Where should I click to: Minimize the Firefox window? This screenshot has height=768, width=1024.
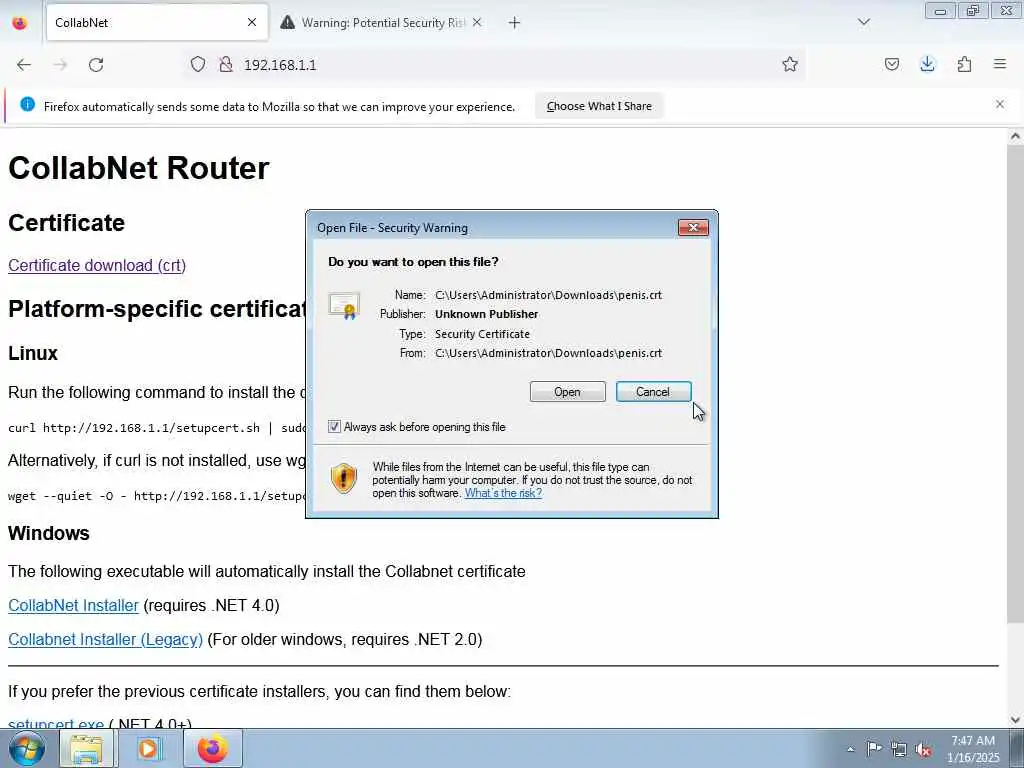tap(940, 10)
